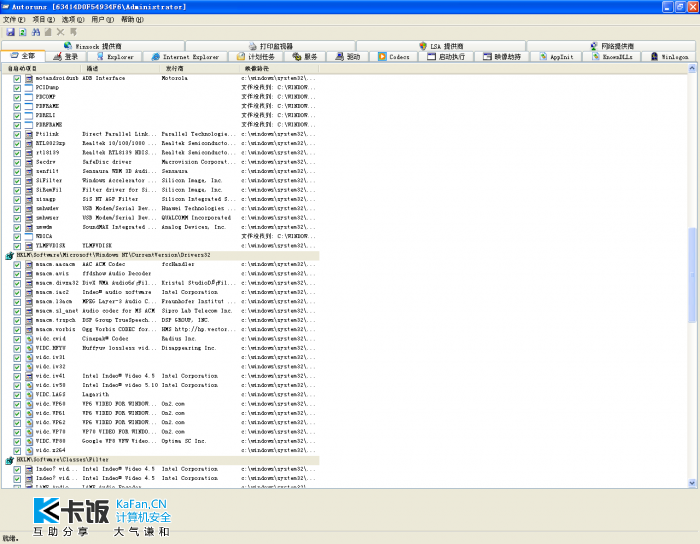This screenshot has height=544, width=700.
Task: Click the codec icon of vidc.cvid entry
Action: (x=29, y=339)
